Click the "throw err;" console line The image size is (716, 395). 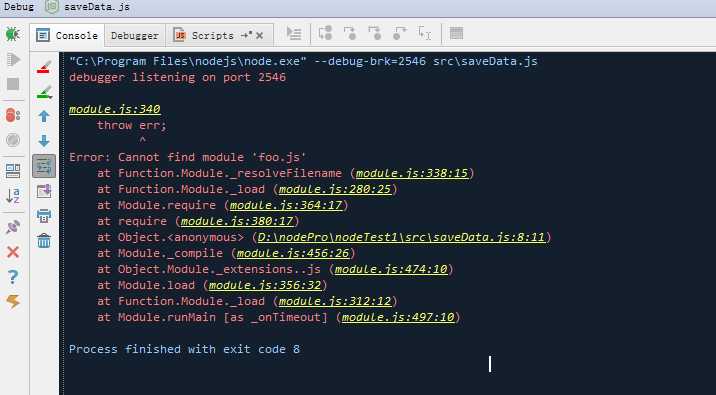coord(132,125)
